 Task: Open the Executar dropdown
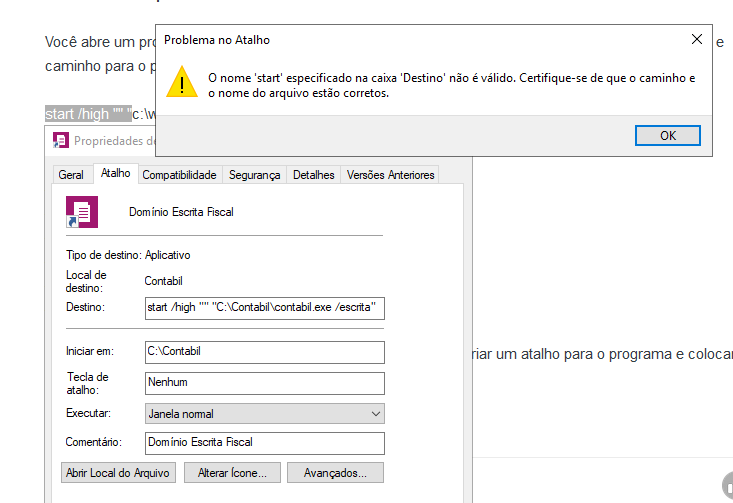265,414
